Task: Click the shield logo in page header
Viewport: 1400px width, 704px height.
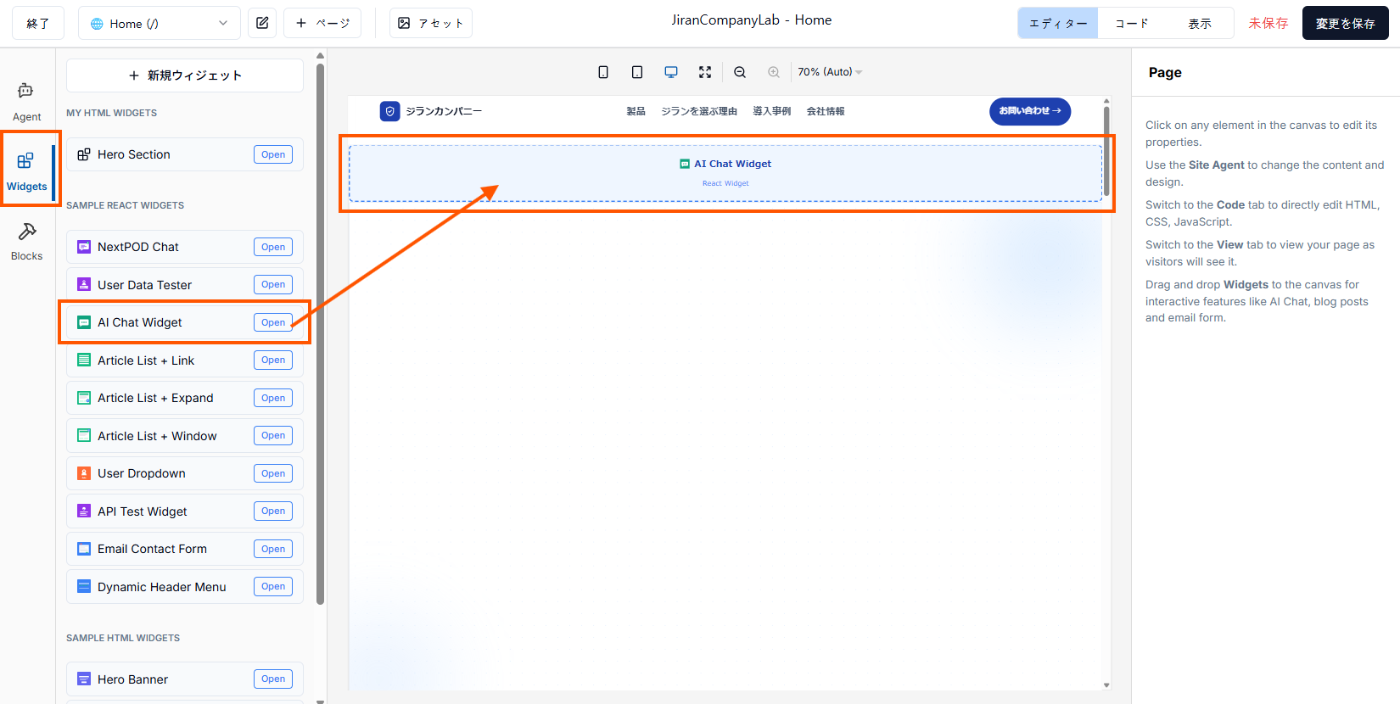Action: (x=390, y=111)
